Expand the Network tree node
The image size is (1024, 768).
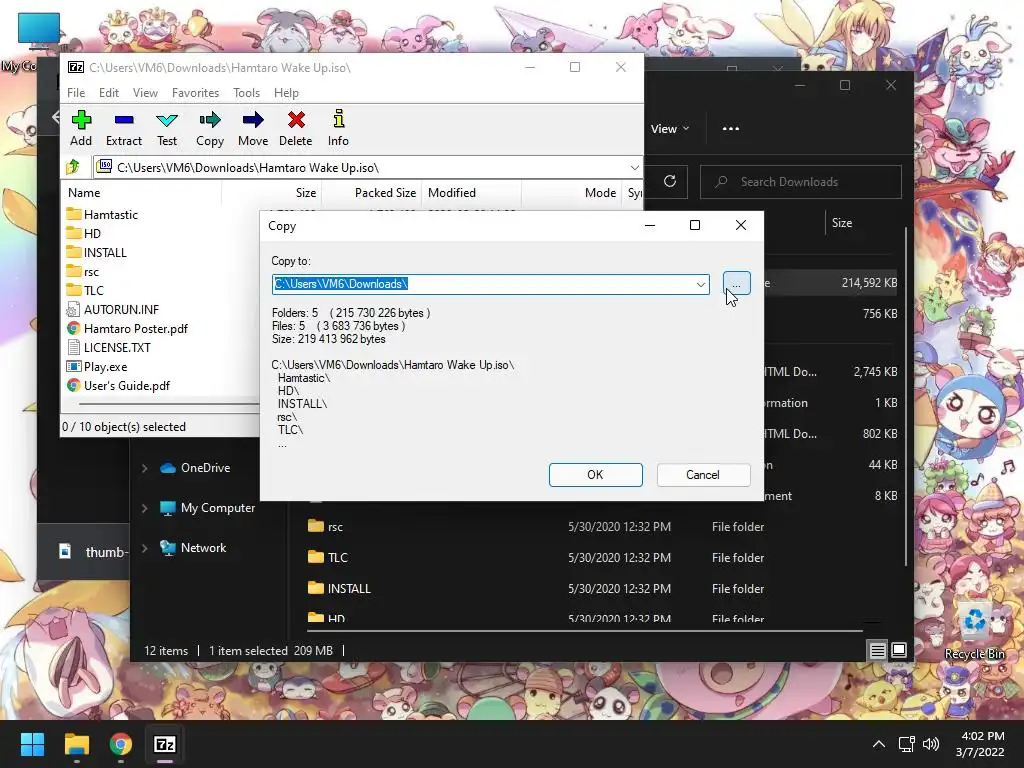point(144,548)
